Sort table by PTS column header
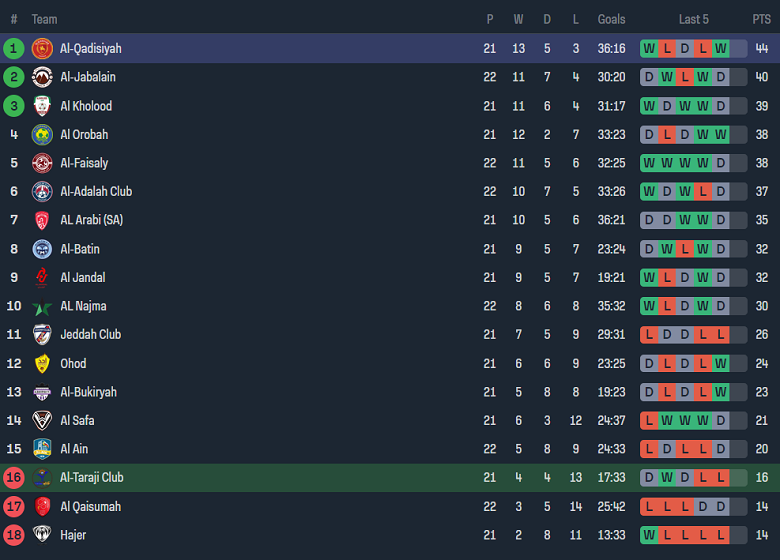The image size is (780, 560). click(761, 19)
